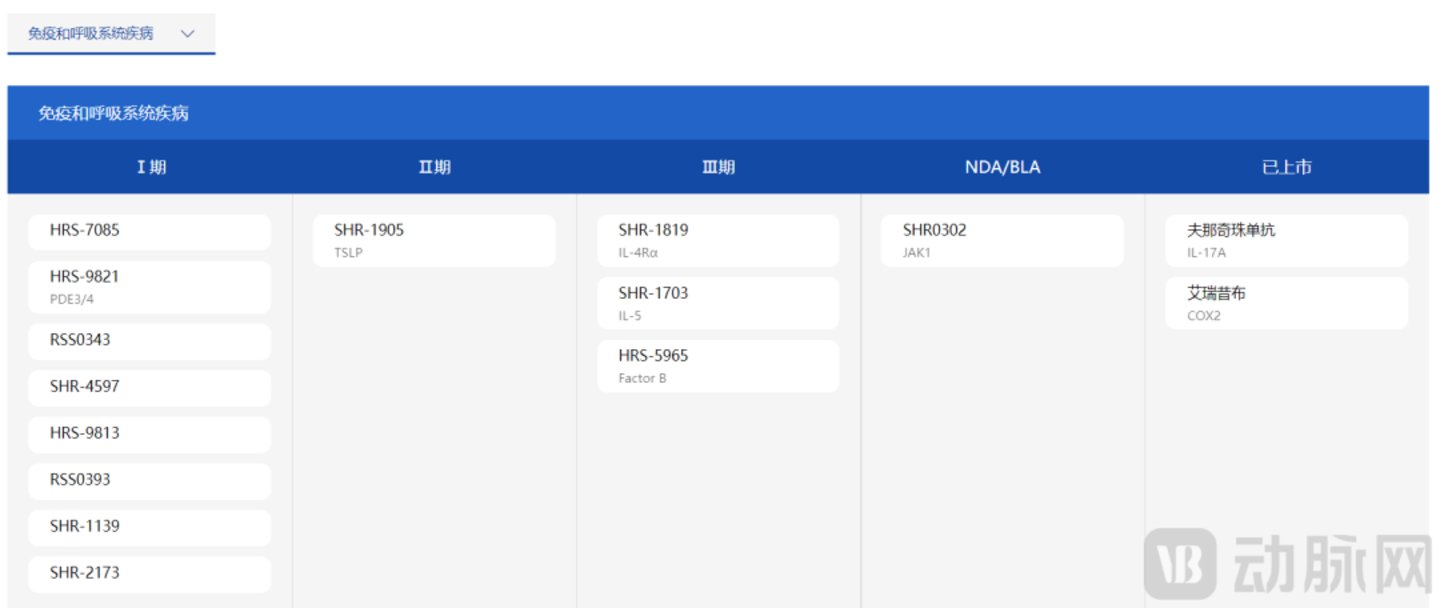
Task: Click the SHR-1819 IL-4Rα card
Action: pyautogui.click(x=718, y=240)
